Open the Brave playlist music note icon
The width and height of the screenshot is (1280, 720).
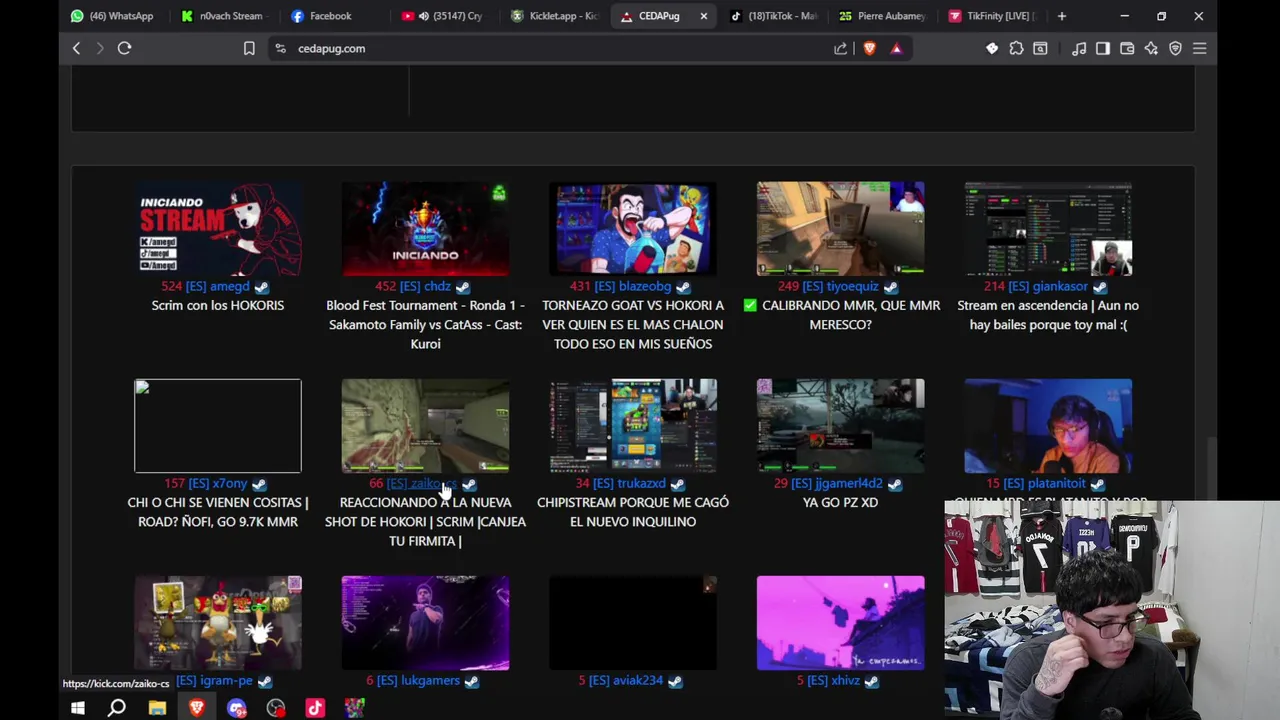[x=1079, y=48]
